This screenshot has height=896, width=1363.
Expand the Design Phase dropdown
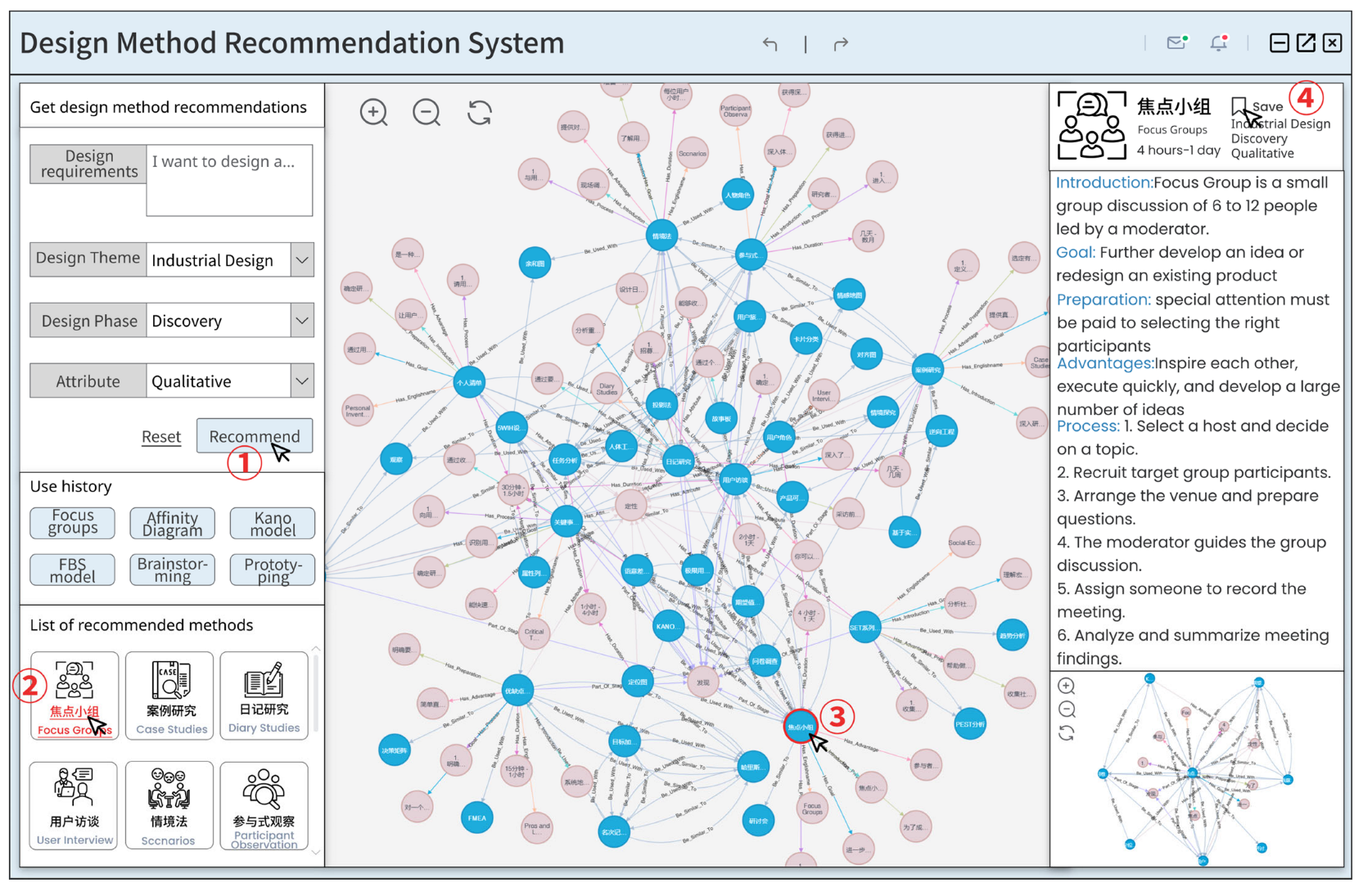click(302, 321)
